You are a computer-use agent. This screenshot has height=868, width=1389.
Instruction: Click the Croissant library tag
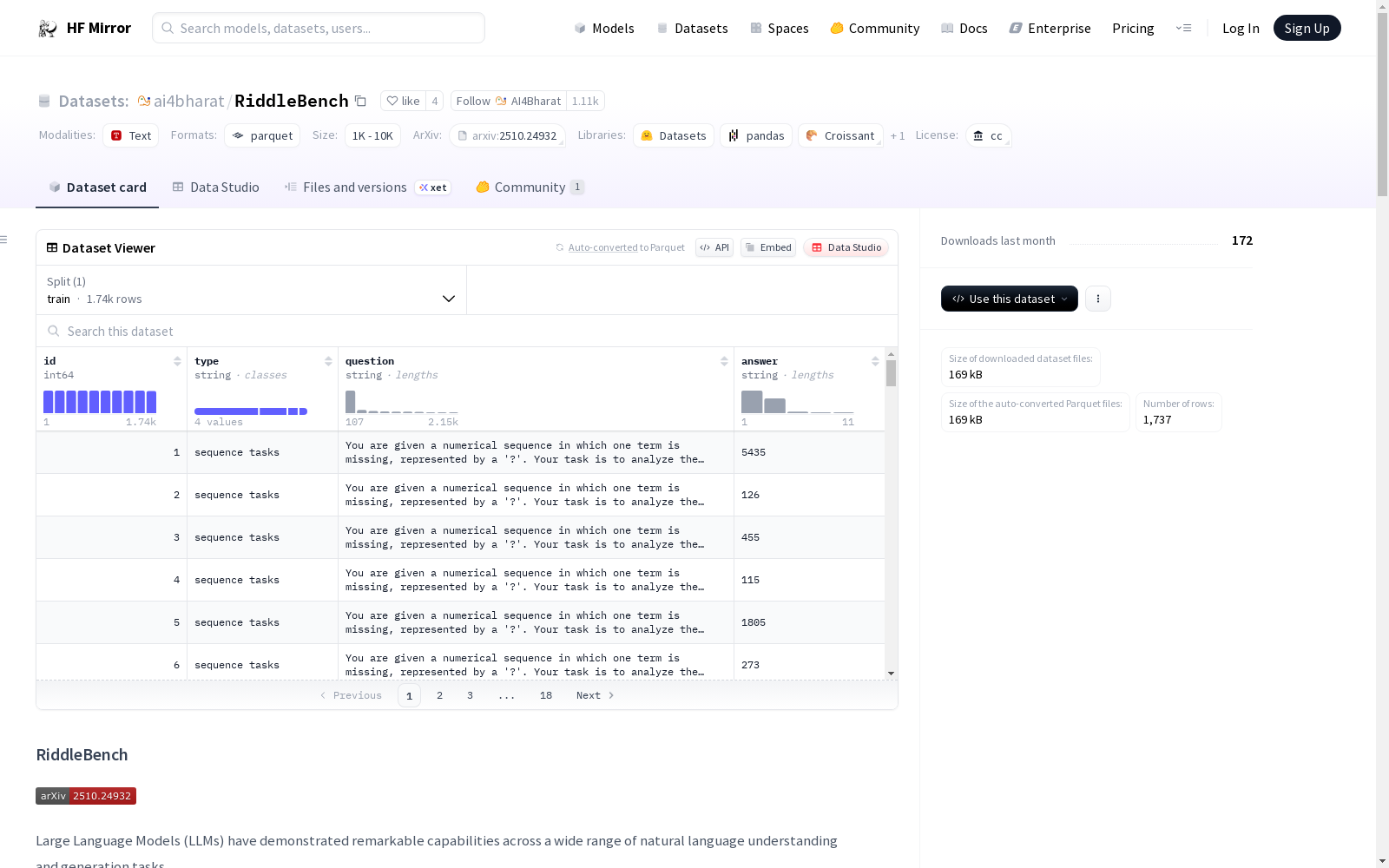click(x=840, y=135)
